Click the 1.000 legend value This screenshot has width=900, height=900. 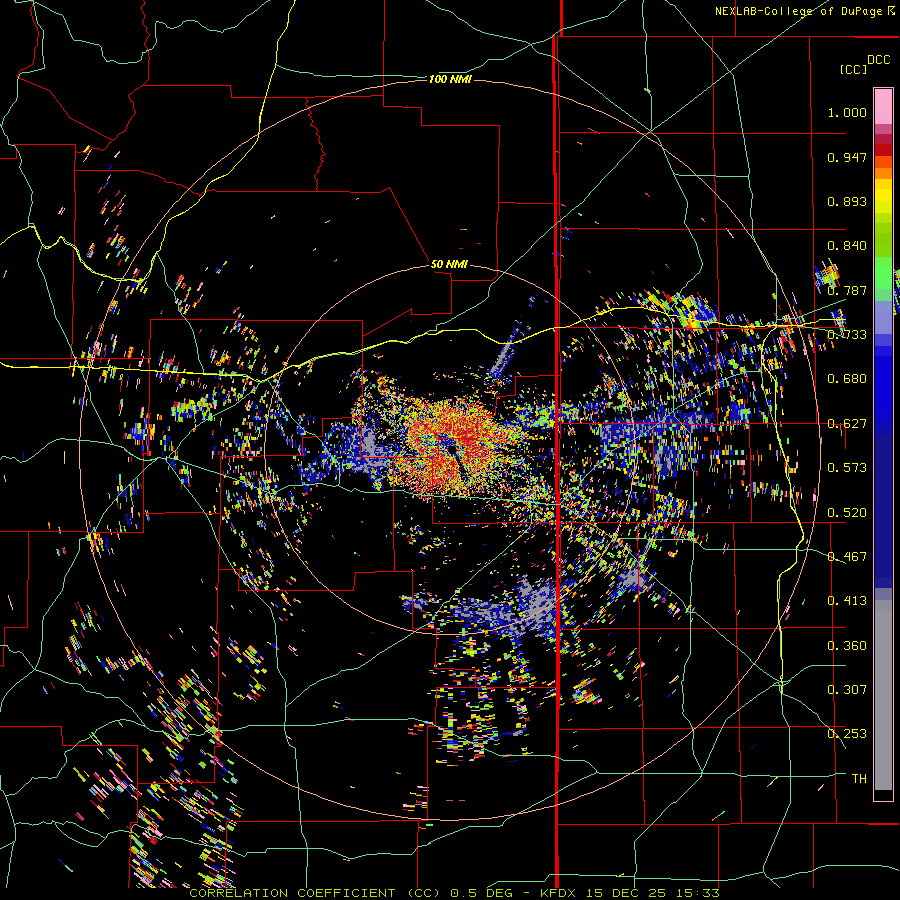(847, 112)
